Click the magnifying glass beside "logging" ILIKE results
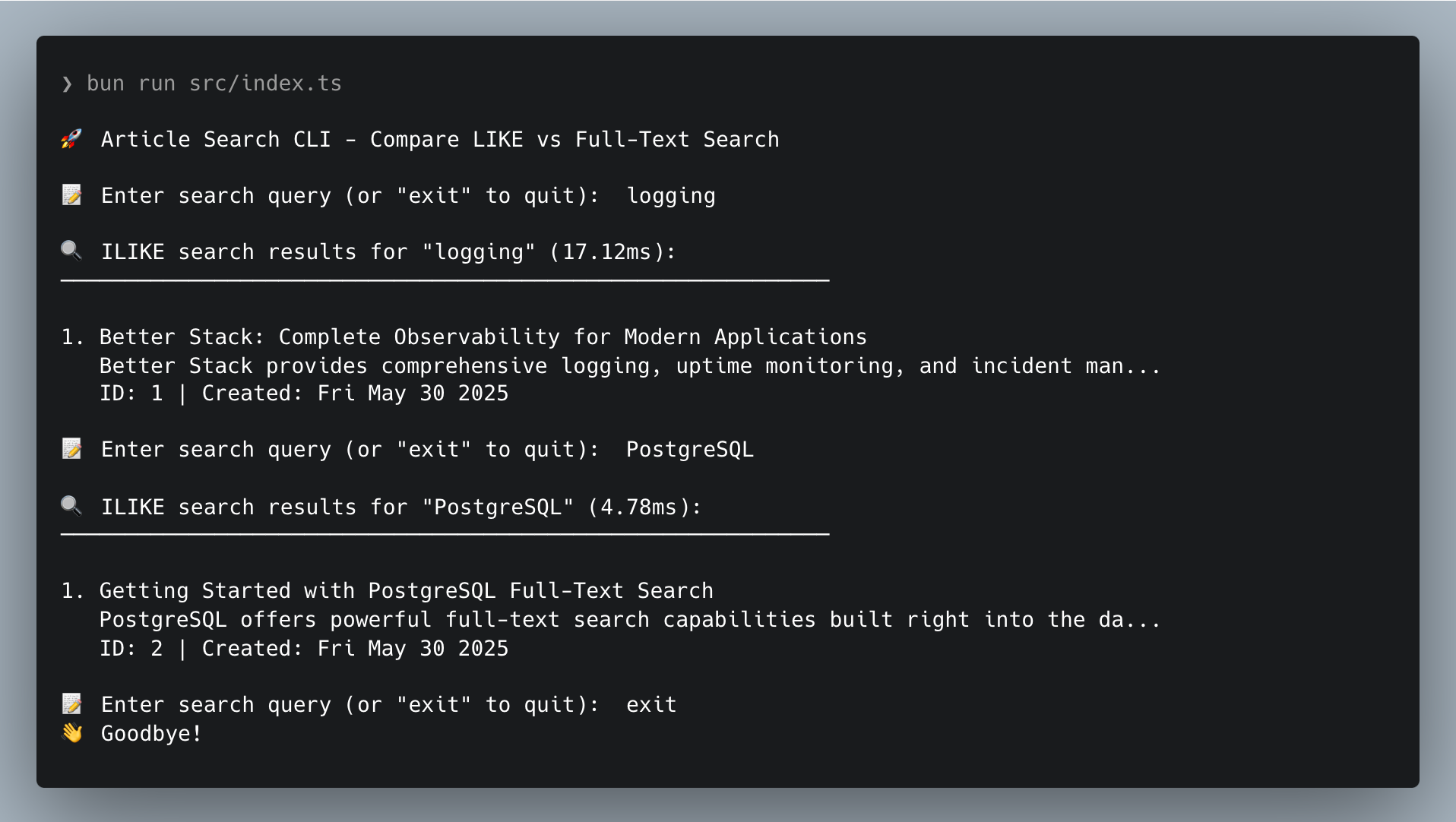Image resolution: width=1456 pixels, height=822 pixels. point(71,251)
